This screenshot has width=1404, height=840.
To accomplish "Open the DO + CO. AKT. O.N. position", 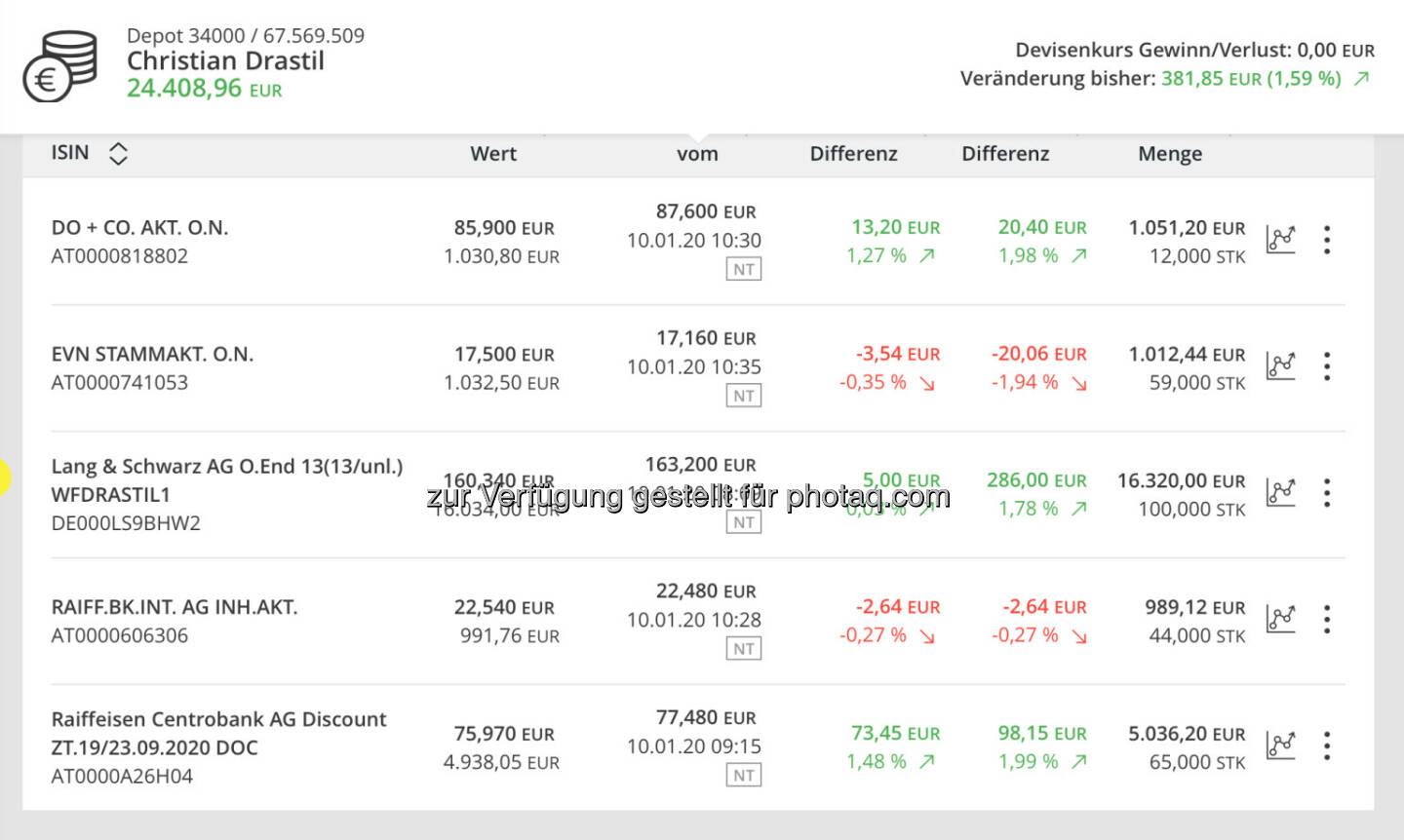I will click(x=139, y=228).
